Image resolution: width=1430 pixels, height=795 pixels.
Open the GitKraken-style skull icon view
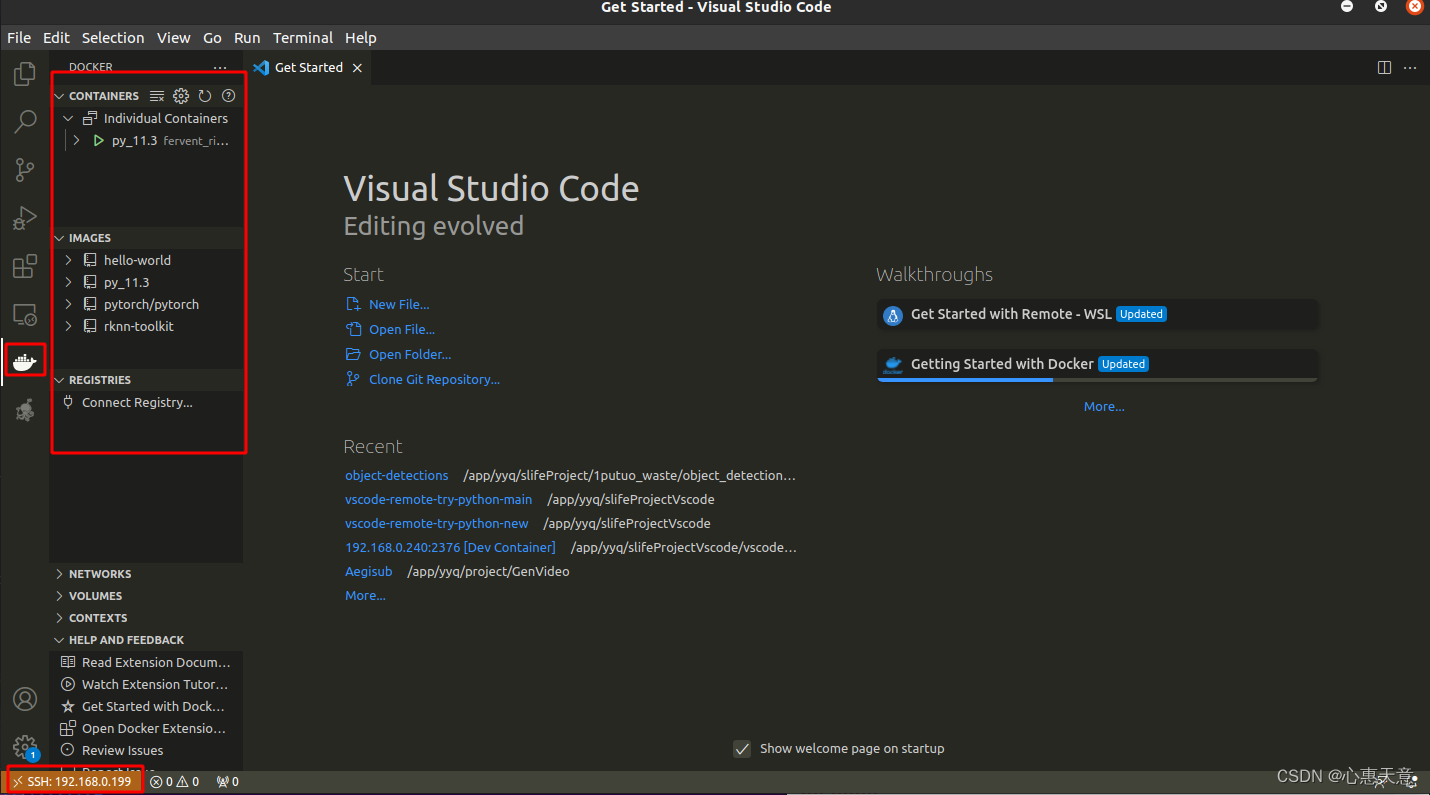pyautogui.click(x=24, y=409)
